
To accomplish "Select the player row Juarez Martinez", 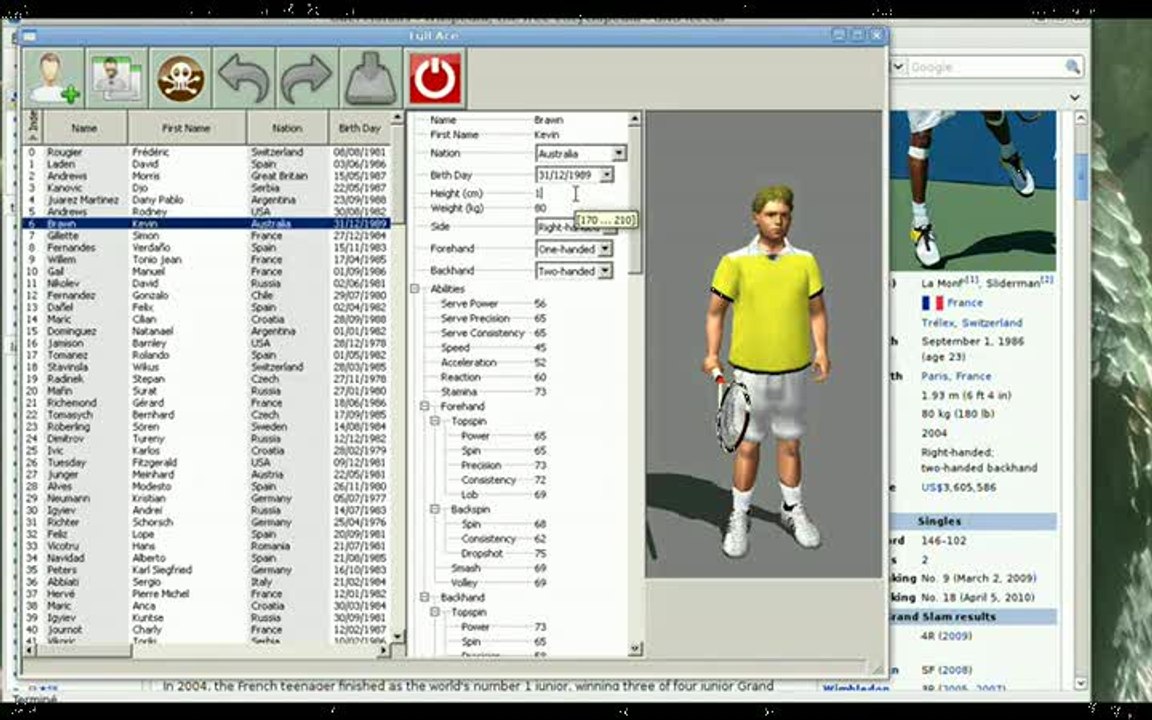I will pos(206,200).
